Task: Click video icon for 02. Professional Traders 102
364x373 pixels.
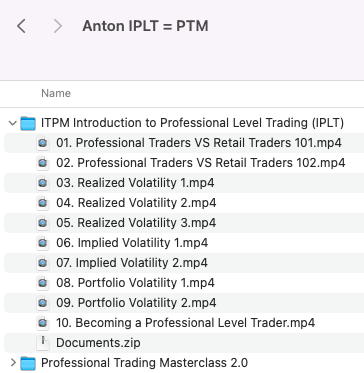Action: pyautogui.click(x=43, y=163)
